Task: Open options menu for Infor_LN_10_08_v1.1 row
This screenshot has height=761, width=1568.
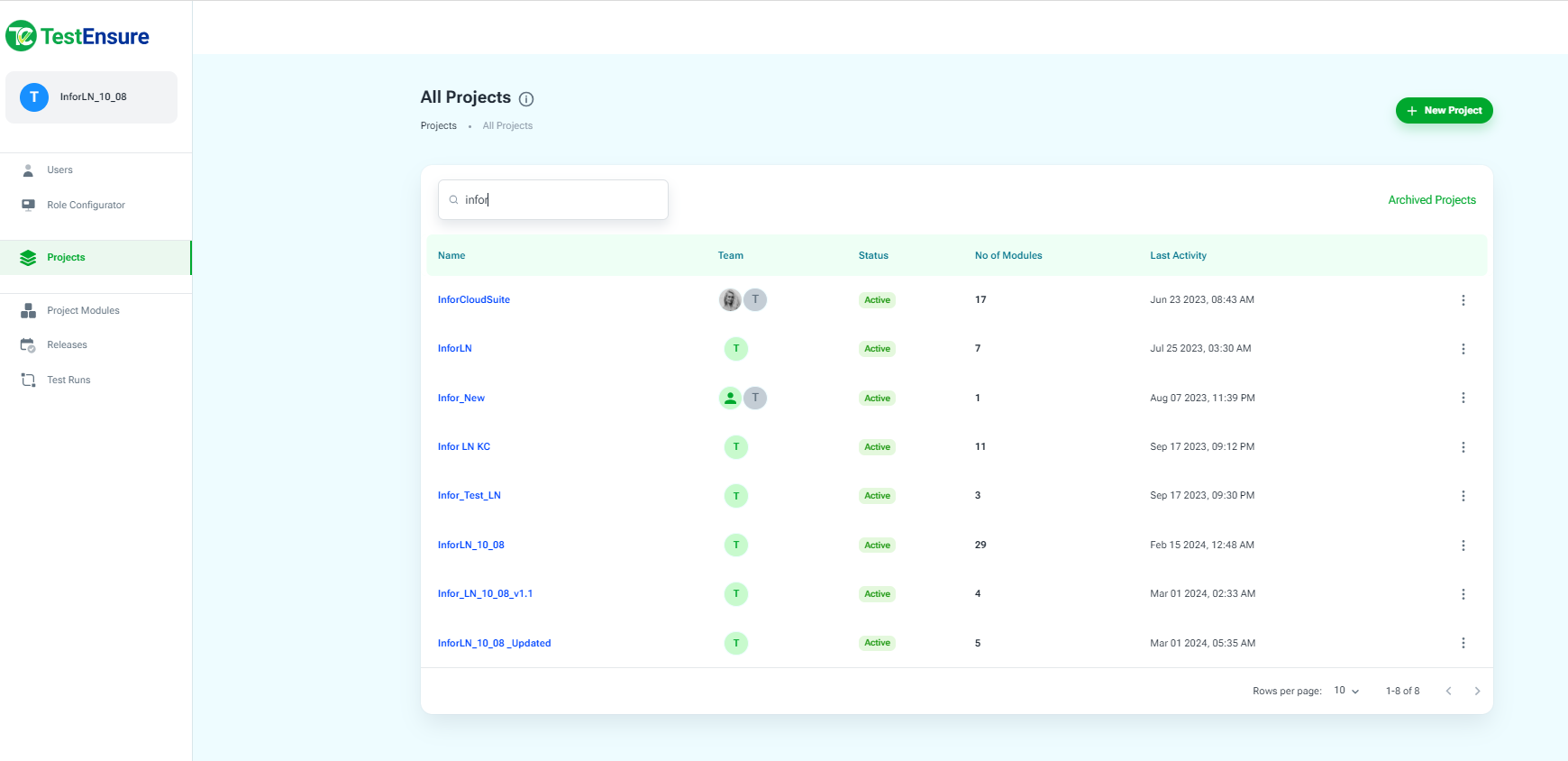Action: 1463,594
